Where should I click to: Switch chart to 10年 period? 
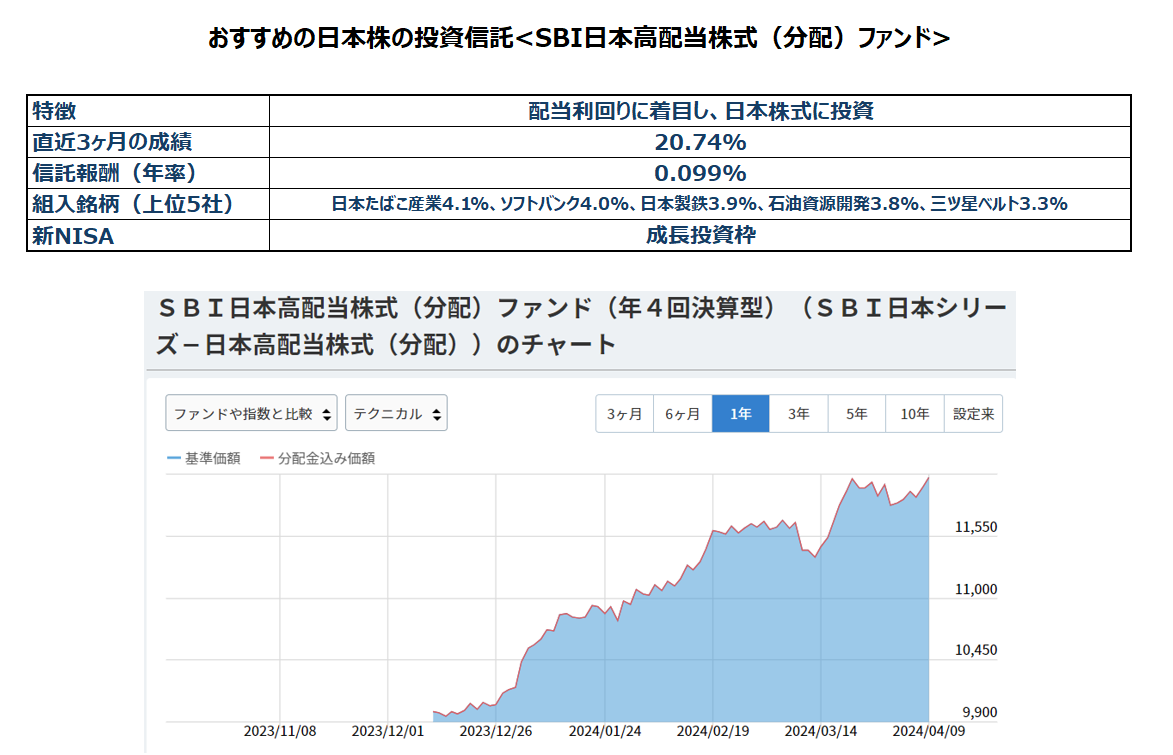(915, 414)
